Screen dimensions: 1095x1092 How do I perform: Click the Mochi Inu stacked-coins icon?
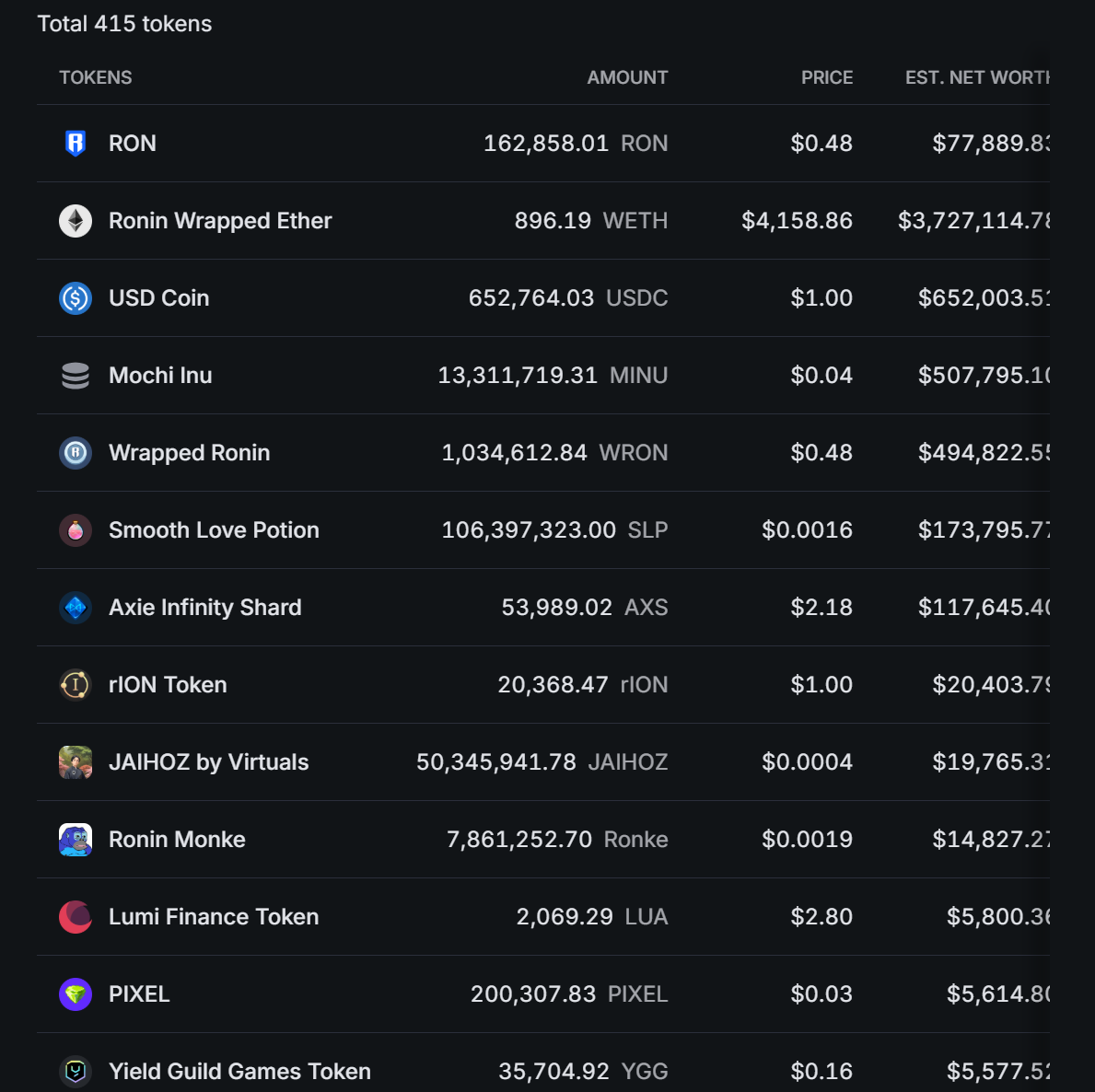coord(76,376)
